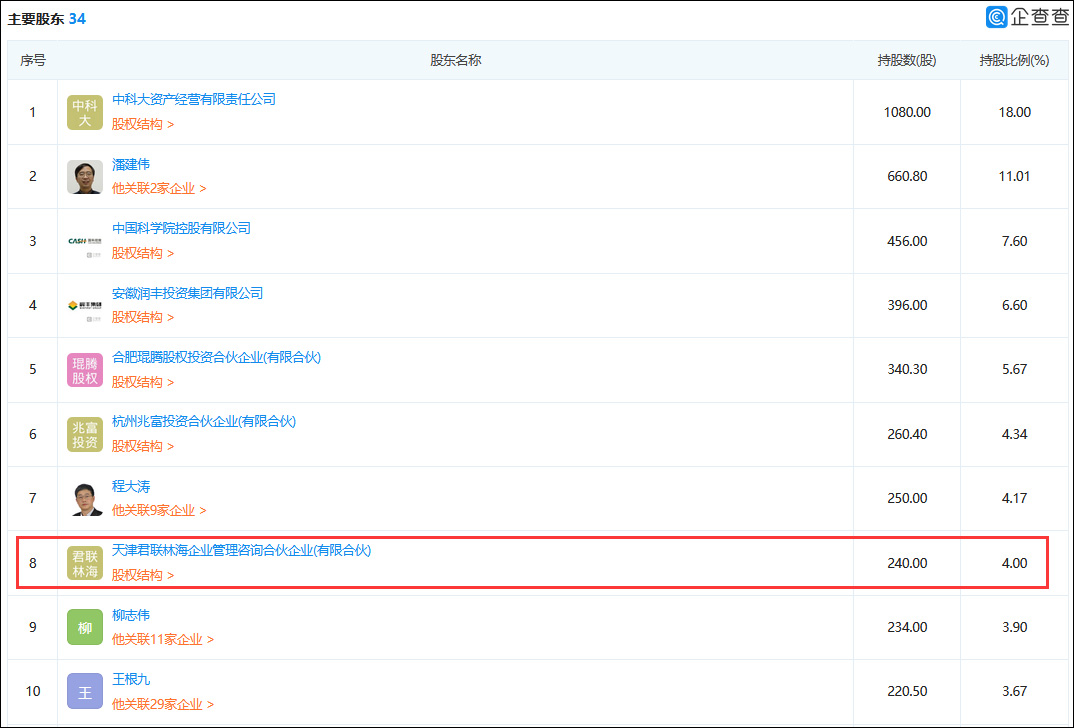Viewport: 1074px width, 728px height.
Task: Open shareholder 柳志伟's profile link
Action: [x=131, y=615]
